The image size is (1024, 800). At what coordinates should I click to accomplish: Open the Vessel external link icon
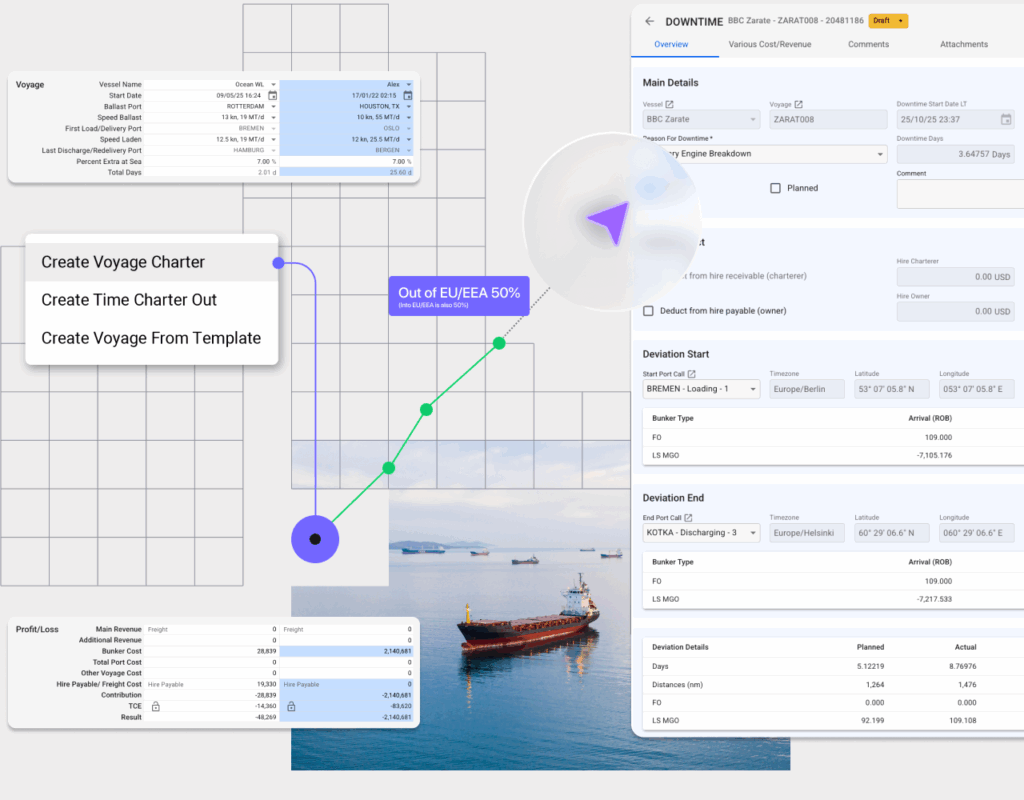tap(670, 104)
